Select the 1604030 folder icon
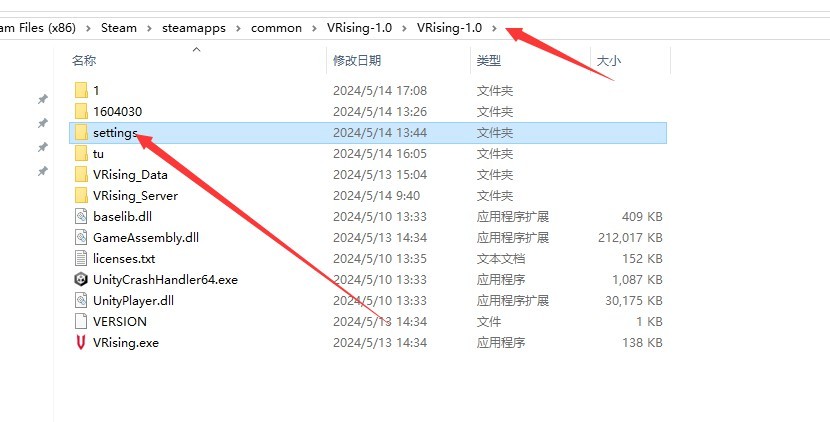 (x=81, y=112)
